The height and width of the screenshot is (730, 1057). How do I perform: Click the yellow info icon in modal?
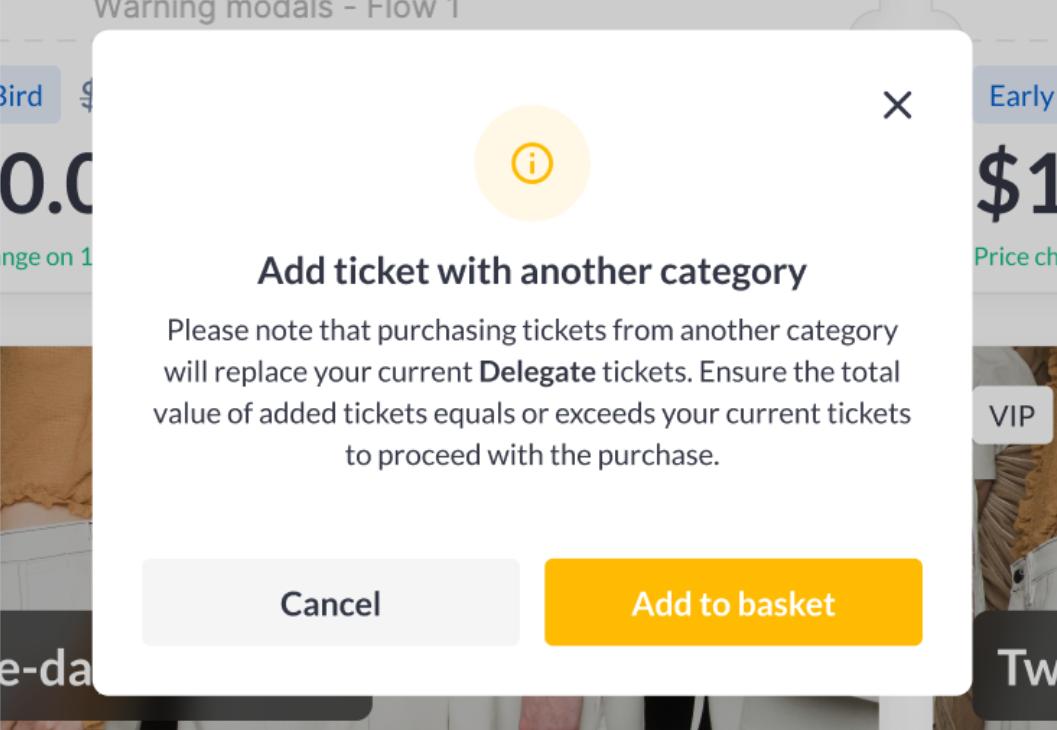point(532,163)
